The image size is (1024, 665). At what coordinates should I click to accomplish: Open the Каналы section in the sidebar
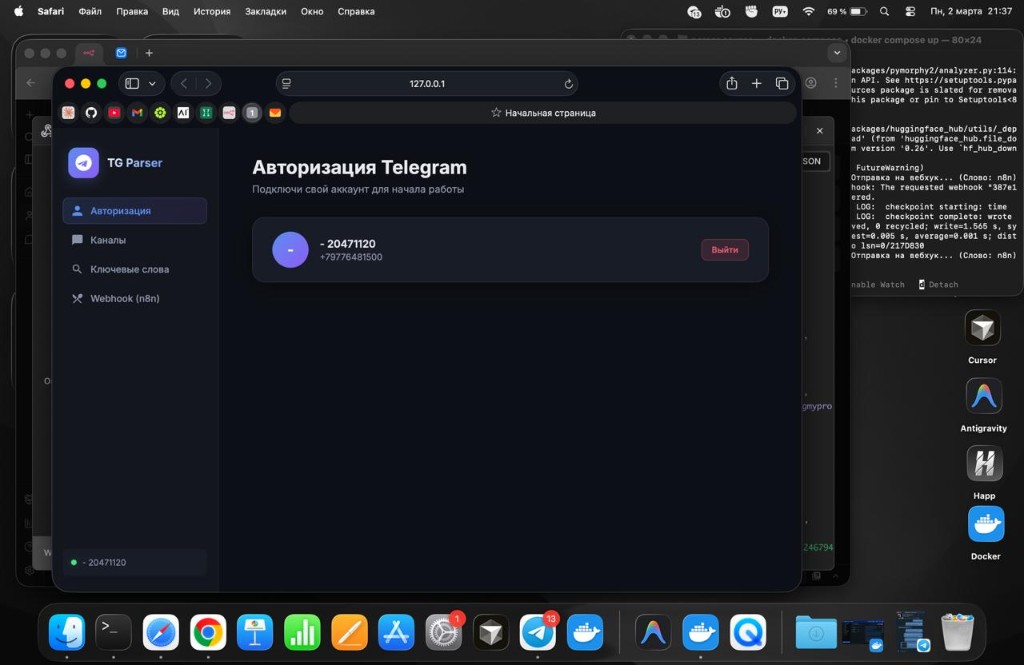(135, 240)
